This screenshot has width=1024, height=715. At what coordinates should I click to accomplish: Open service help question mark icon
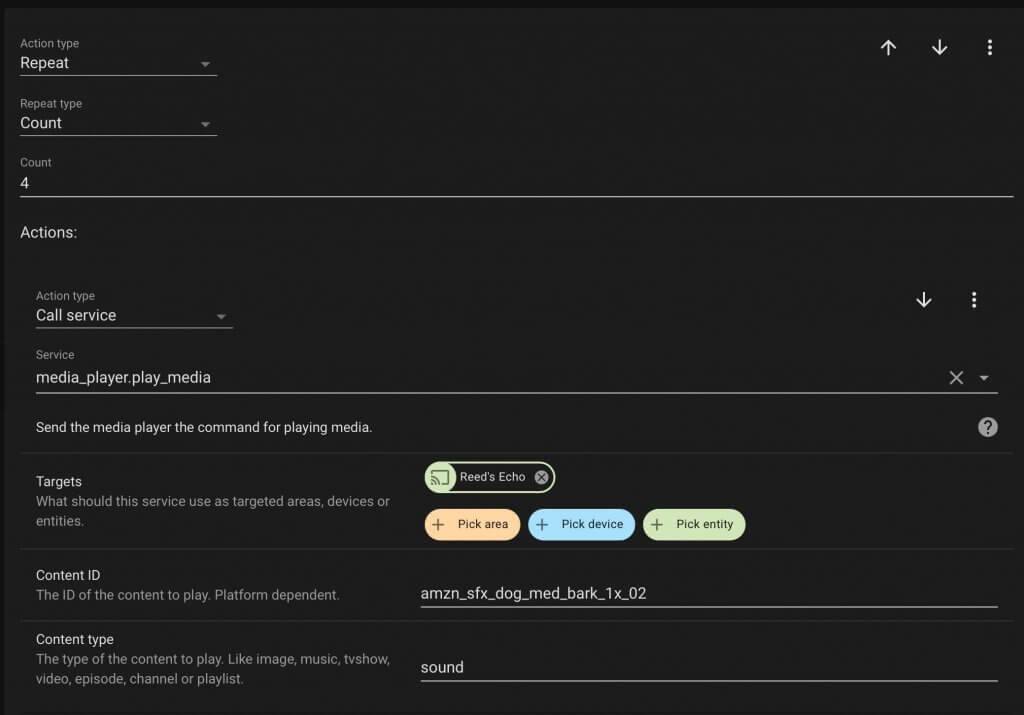[x=987, y=427]
